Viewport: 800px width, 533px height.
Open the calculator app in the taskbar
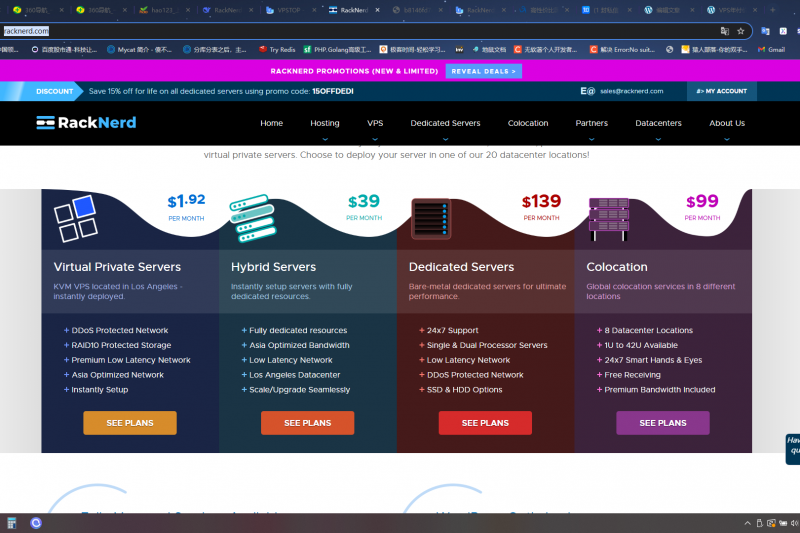click(12, 523)
